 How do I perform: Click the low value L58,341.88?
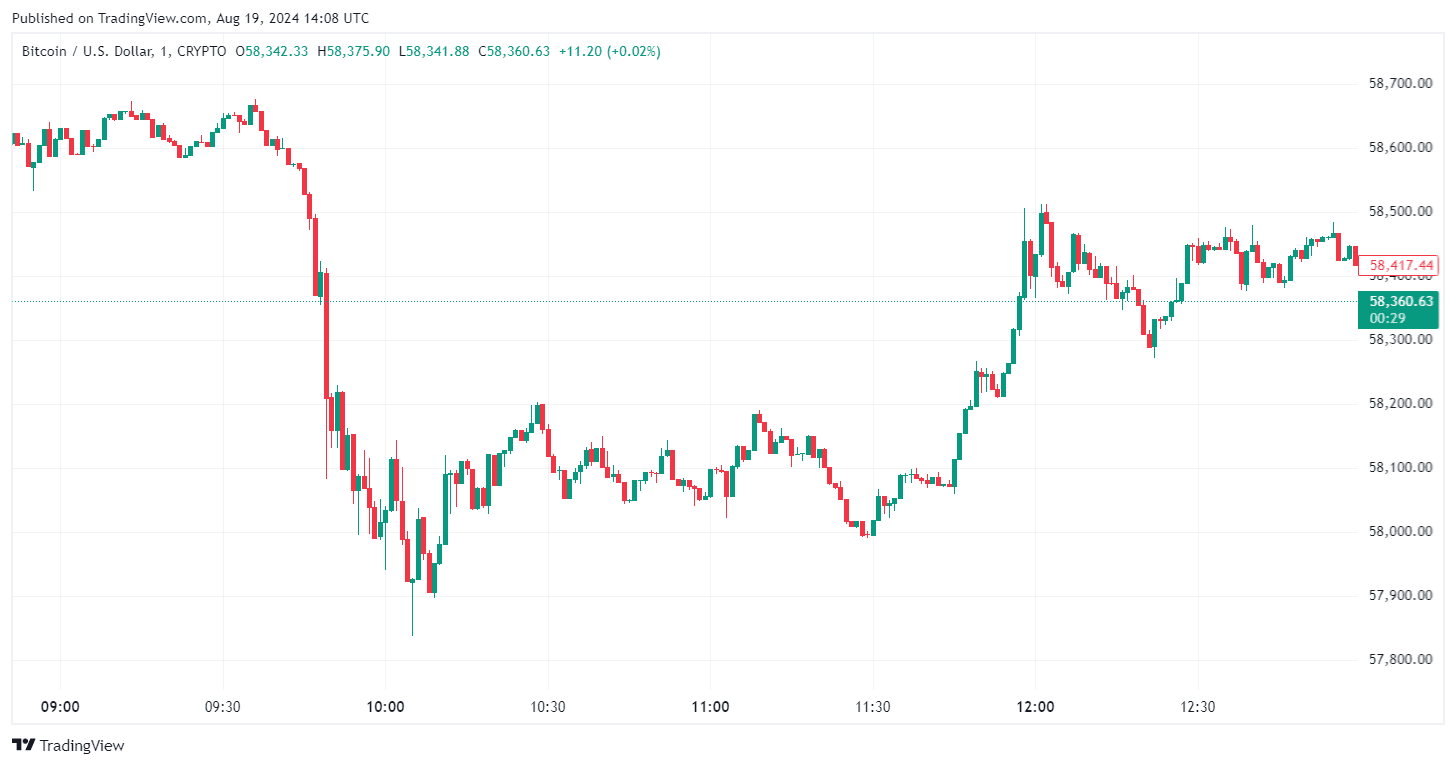click(x=434, y=51)
